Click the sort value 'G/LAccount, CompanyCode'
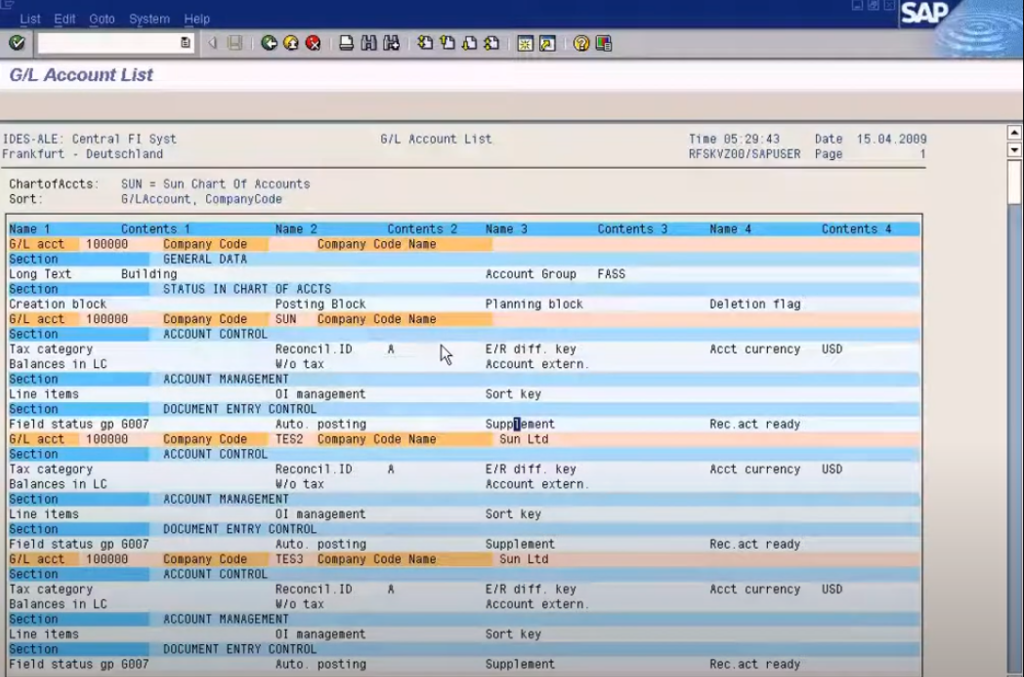Screen dimensions: 1024x677 (x=201, y=199)
